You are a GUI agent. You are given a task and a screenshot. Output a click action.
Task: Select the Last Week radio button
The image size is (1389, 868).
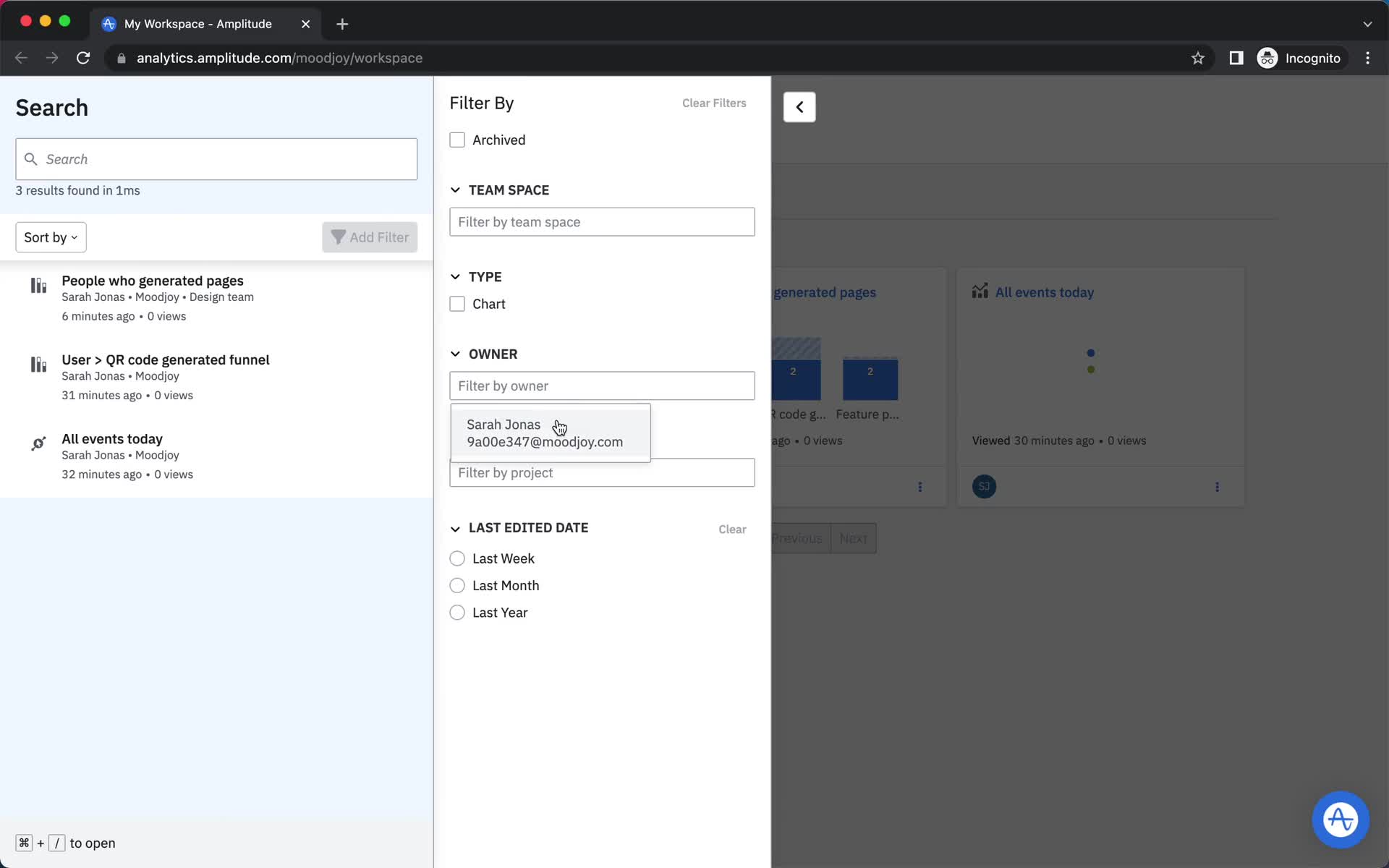click(x=457, y=558)
